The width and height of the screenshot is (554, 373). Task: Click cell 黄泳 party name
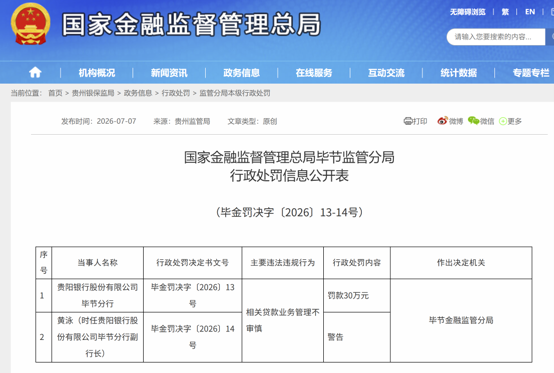click(98, 337)
